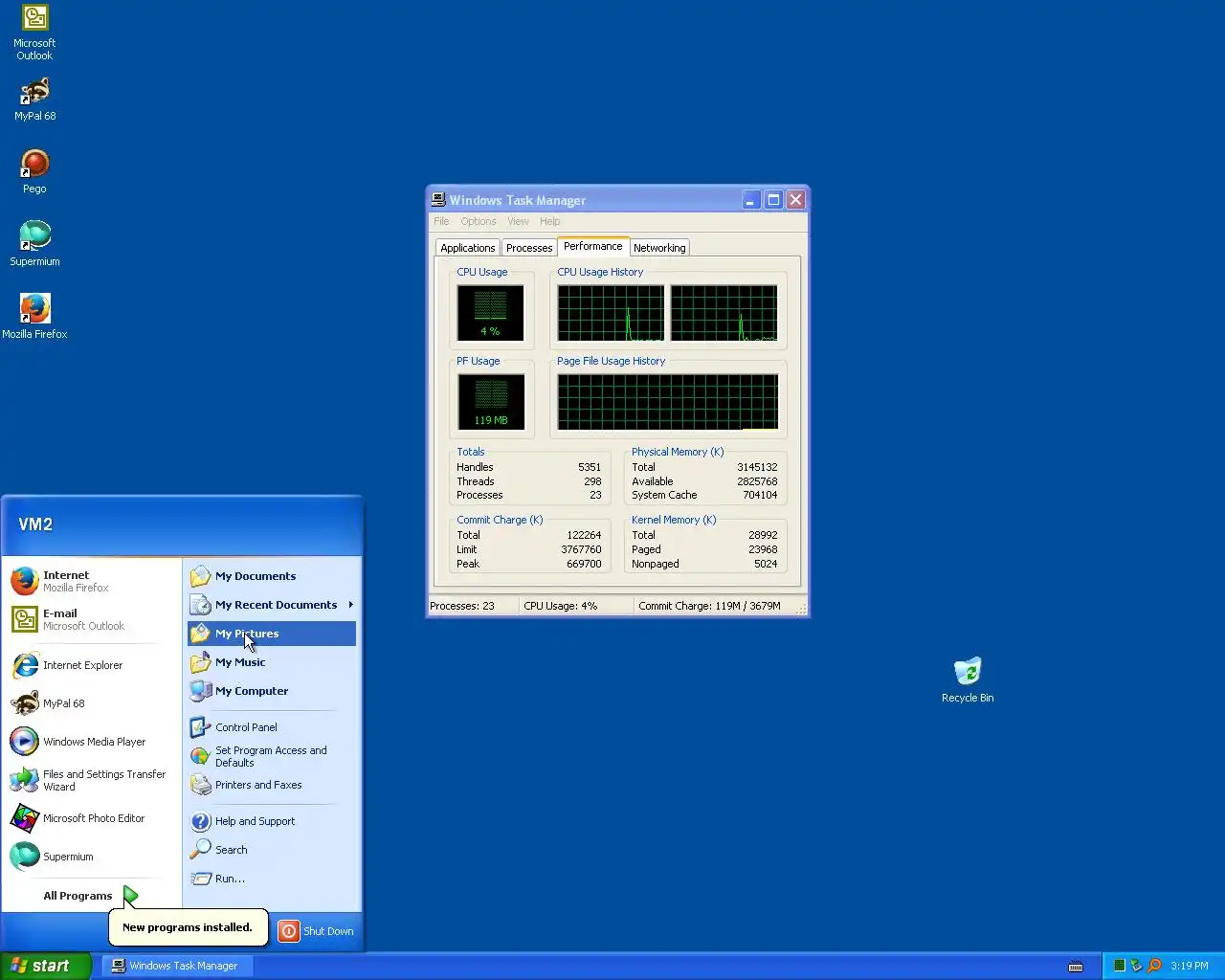The image size is (1225, 980).
Task: Click the Task Manager CPU tray icon
Action: click(x=1119, y=966)
